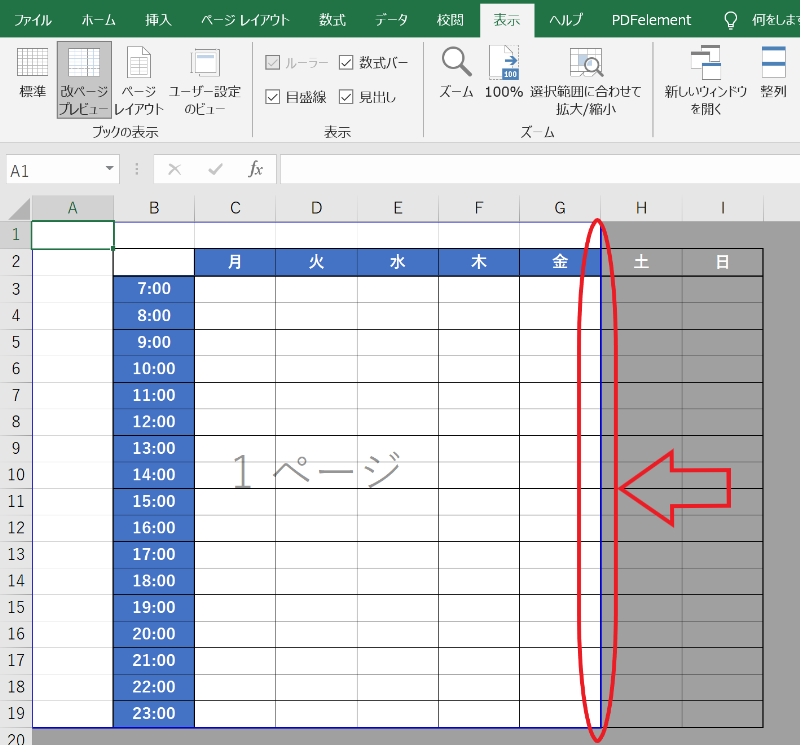Click the 何をしますか search box

[x=770, y=20]
